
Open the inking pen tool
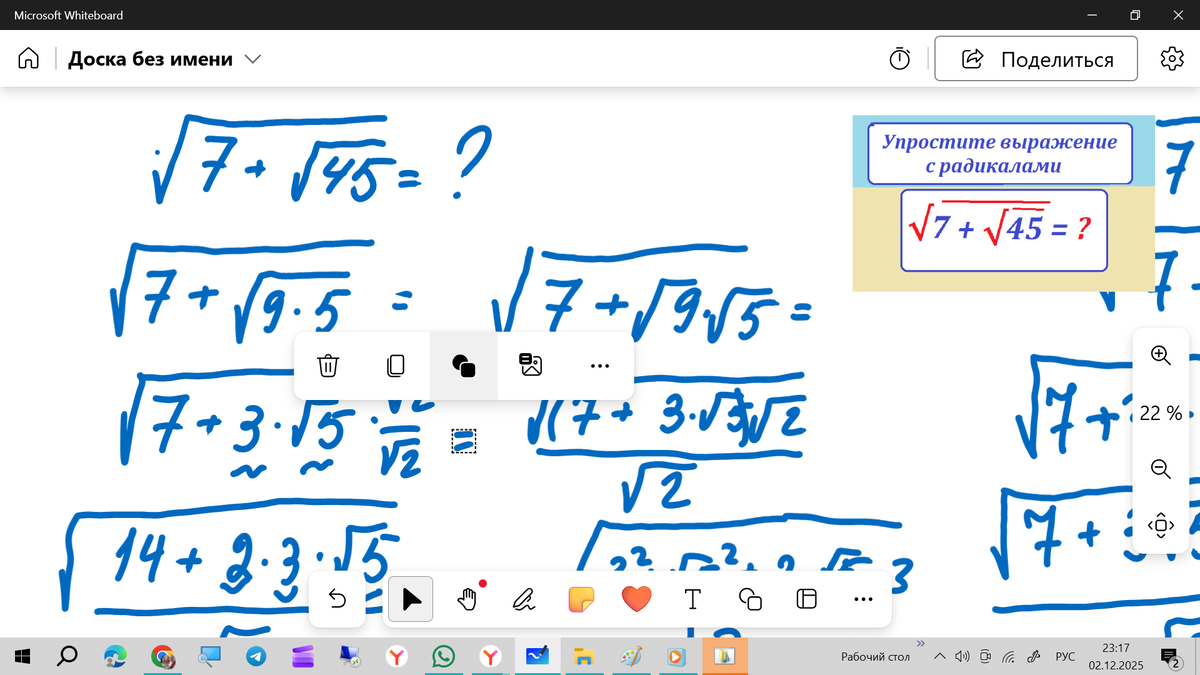click(523, 599)
